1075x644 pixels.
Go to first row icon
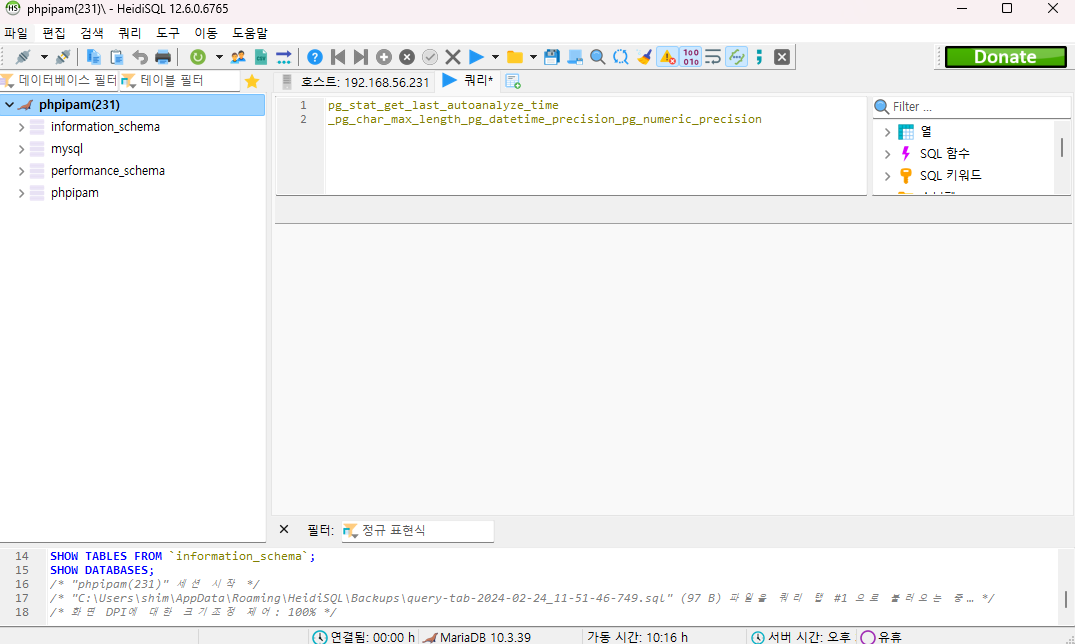(338, 57)
